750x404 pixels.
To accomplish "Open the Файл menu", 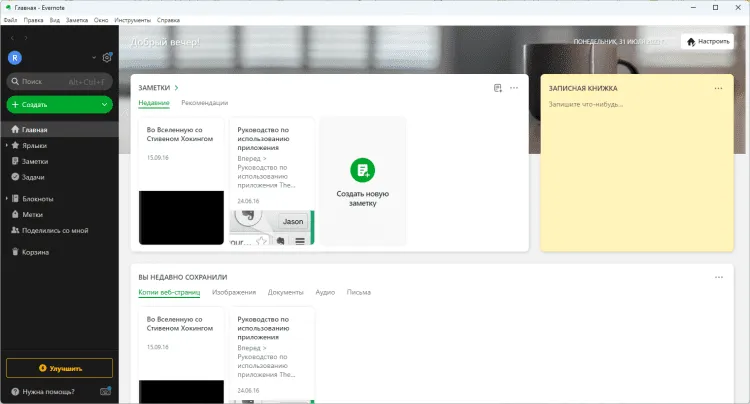I will tap(11, 20).
